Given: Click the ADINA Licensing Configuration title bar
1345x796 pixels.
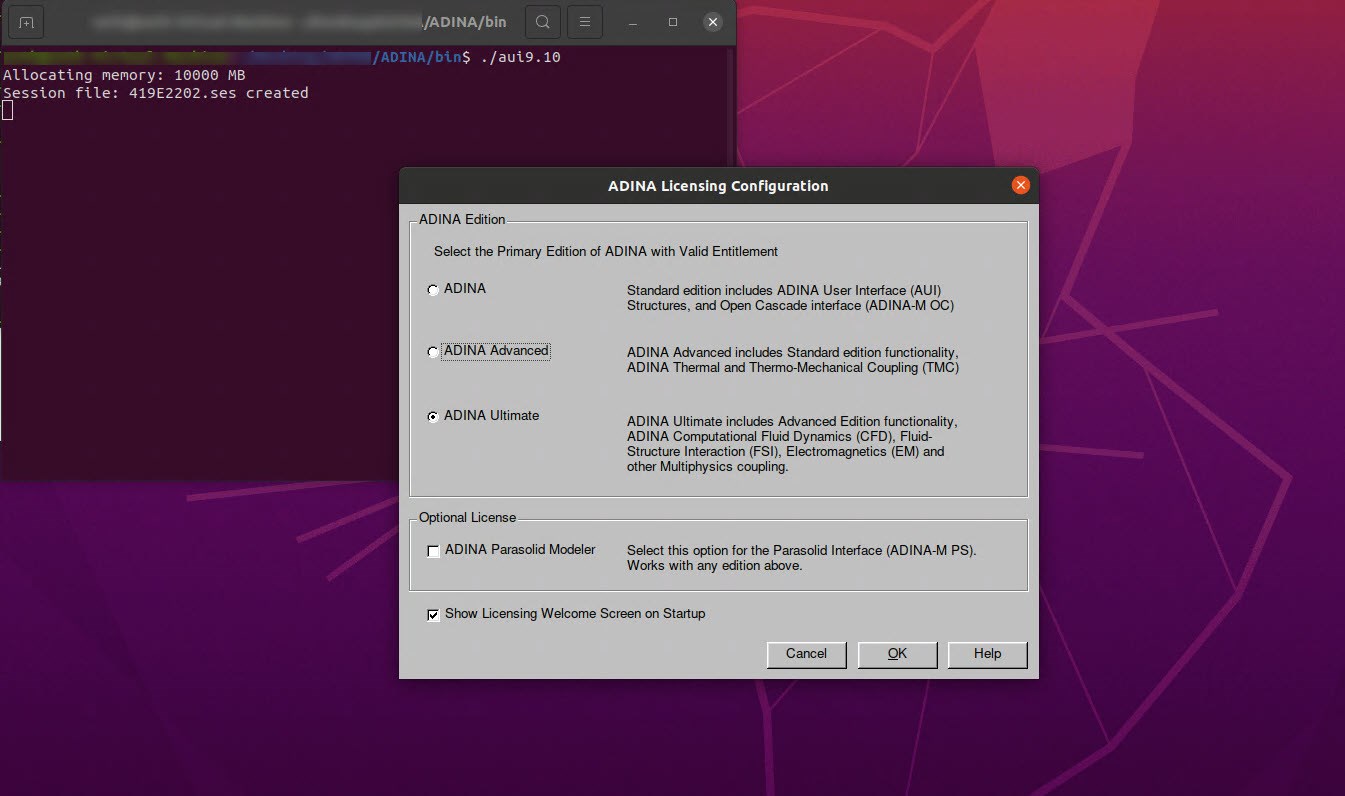Looking at the screenshot, I should point(718,186).
